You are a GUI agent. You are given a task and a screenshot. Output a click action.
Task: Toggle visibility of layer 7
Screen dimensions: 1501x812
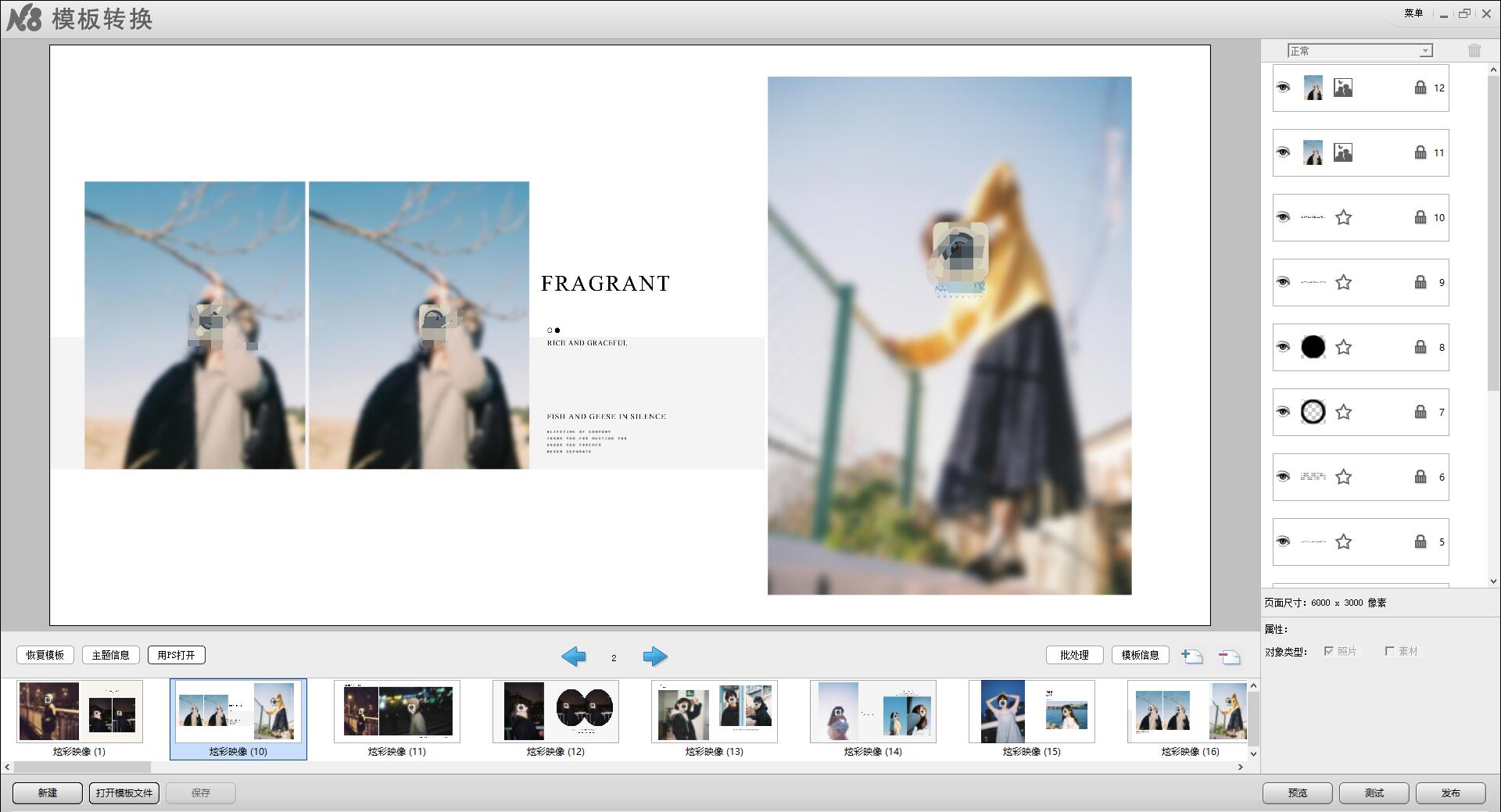pos(1283,412)
